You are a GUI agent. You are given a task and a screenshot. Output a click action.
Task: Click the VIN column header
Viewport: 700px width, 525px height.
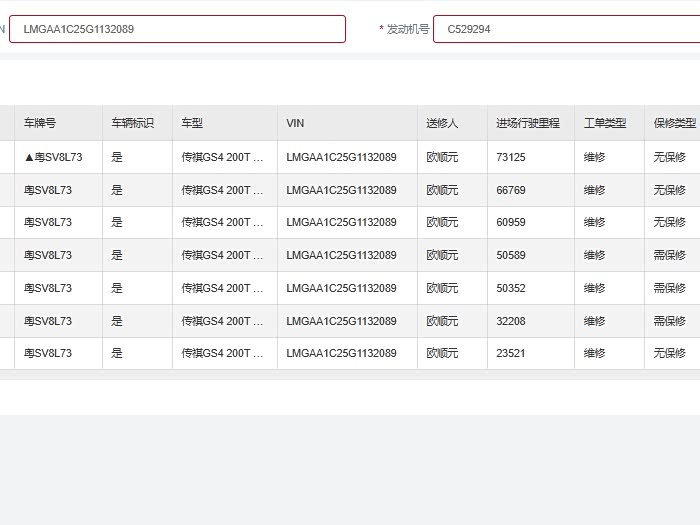click(295, 123)
